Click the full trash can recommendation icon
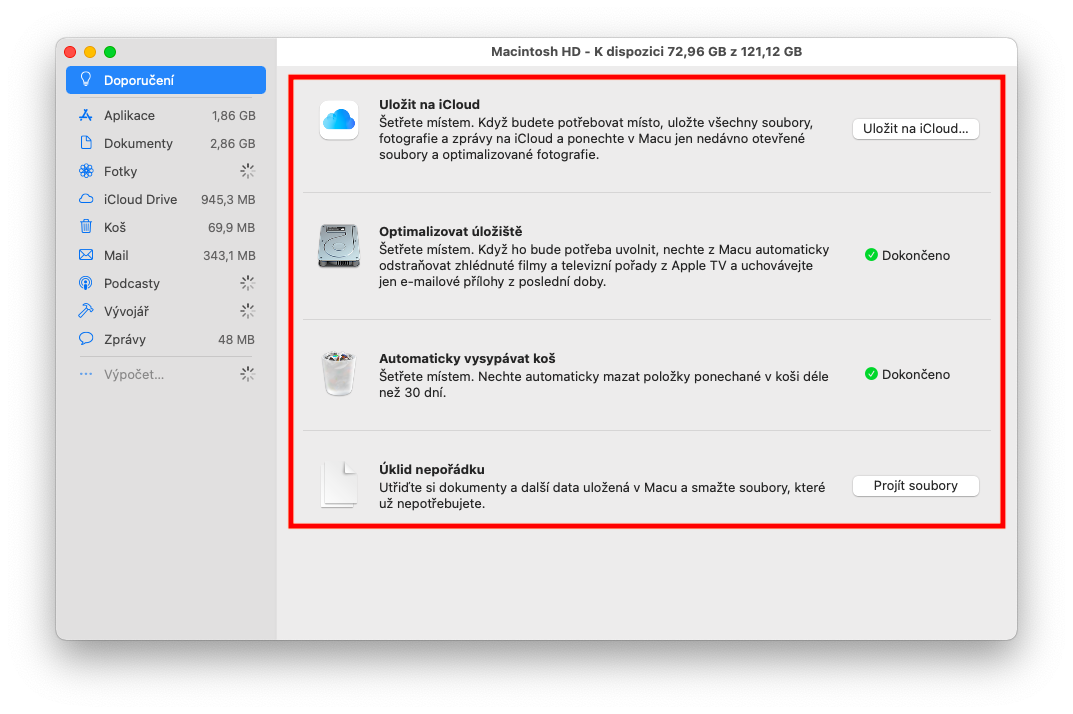The height and width of the screenshot is (714, 1073). pos(339,374)
